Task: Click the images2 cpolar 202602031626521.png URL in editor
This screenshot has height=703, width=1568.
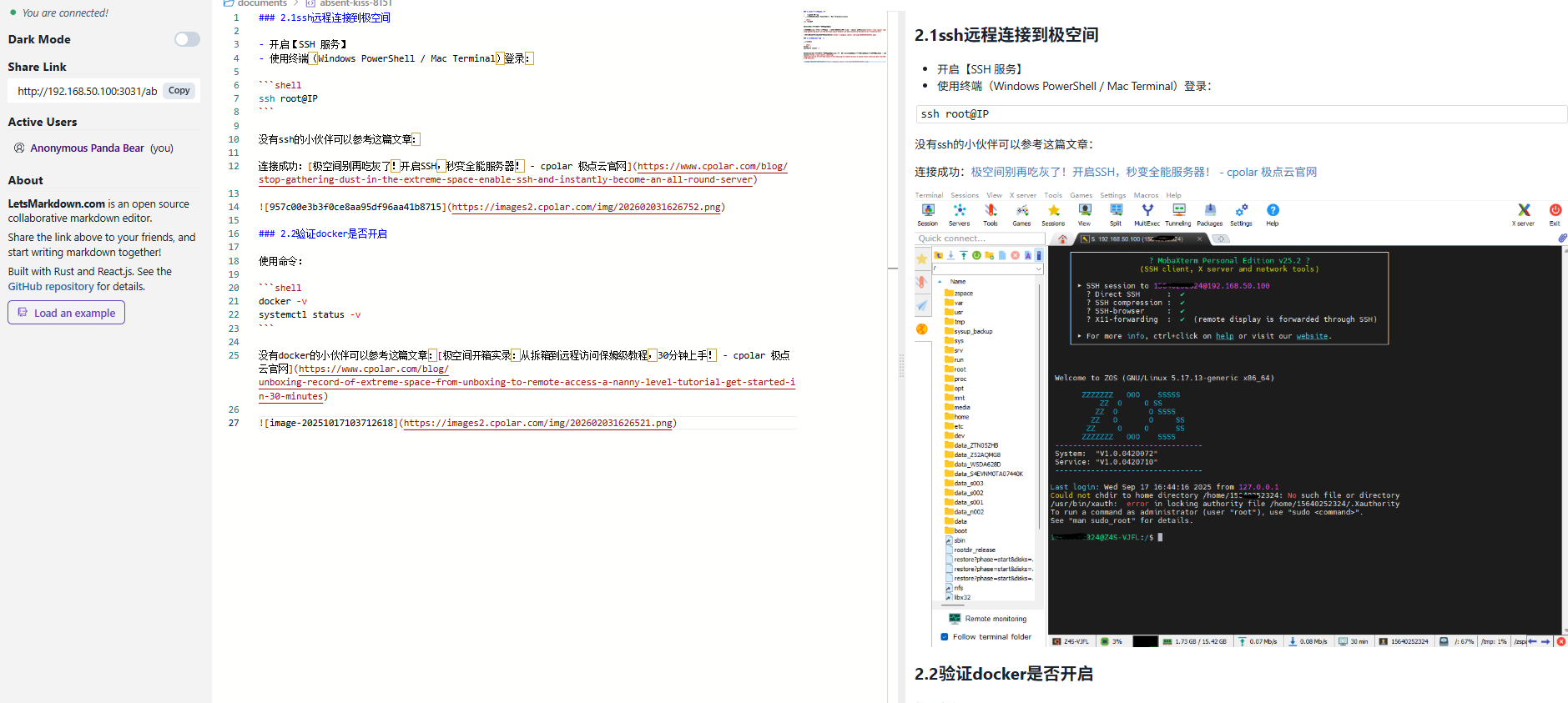Action: (x=538, y=424)
